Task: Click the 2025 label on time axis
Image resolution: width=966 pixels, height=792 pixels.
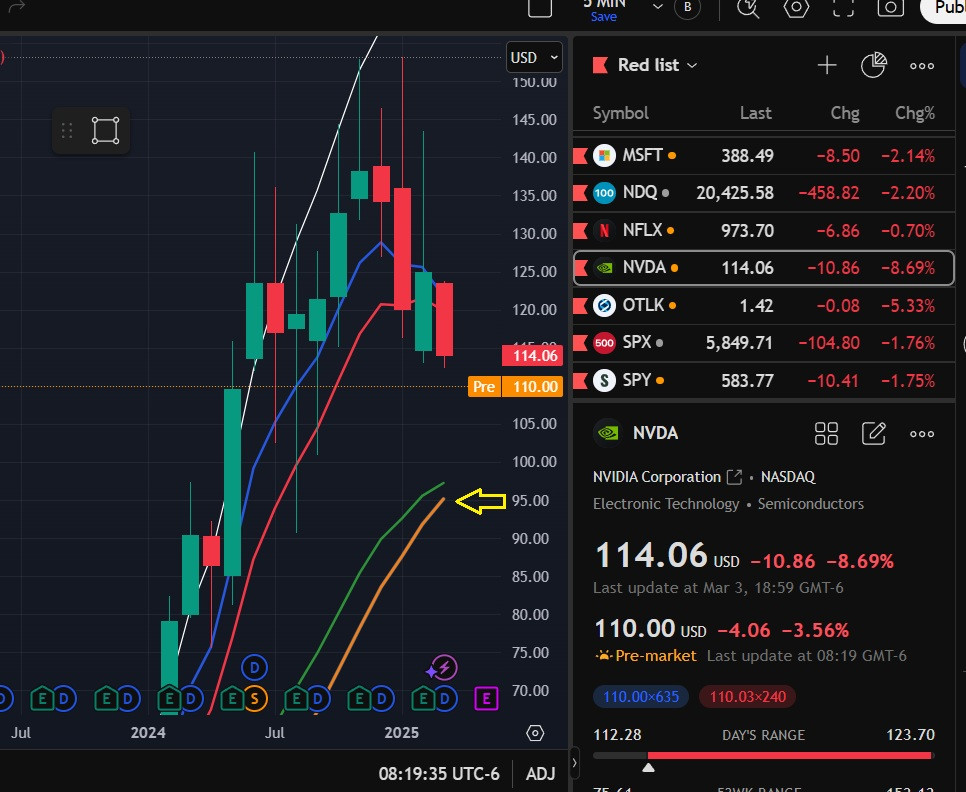Action: point(401,733)
